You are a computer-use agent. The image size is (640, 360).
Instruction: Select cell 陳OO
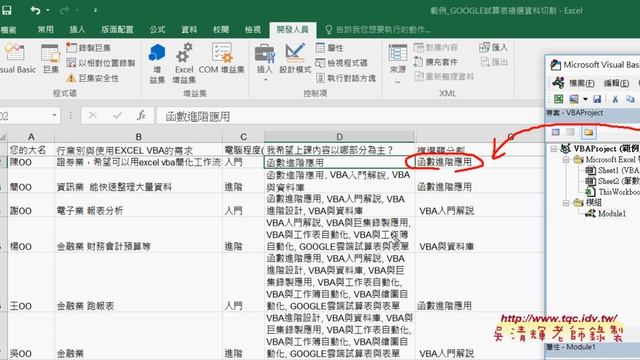(x=31, y=162)
